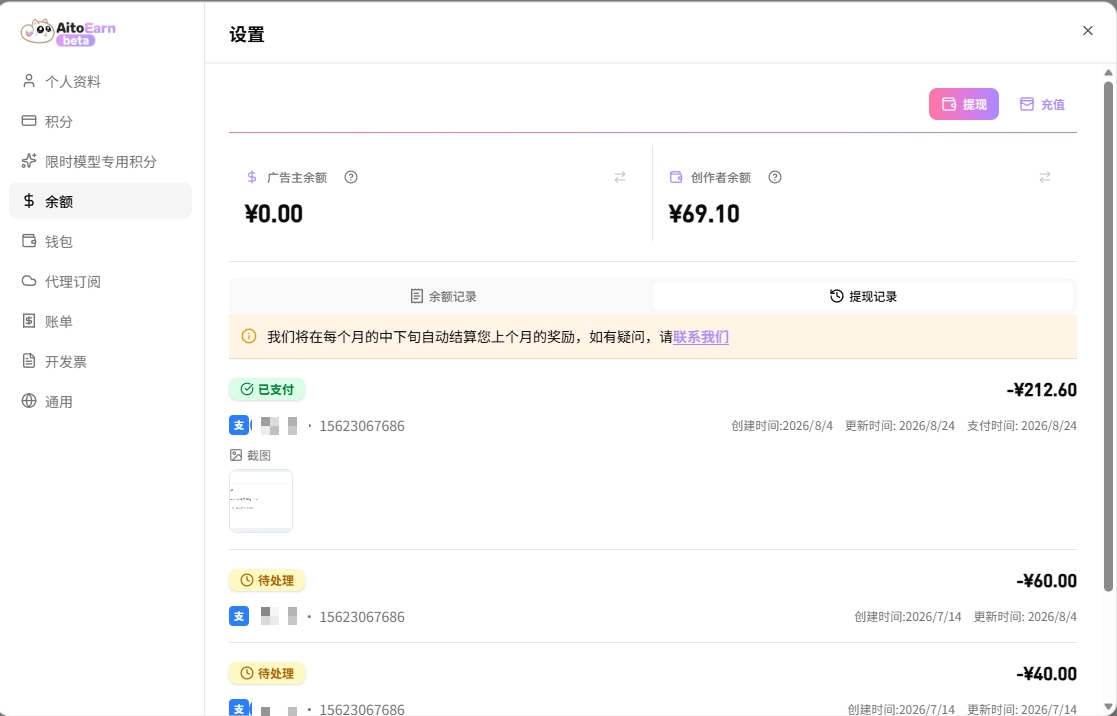Close the 设置 dialog
Screen dimensions: 1117x716
(x=1088, y=31)
